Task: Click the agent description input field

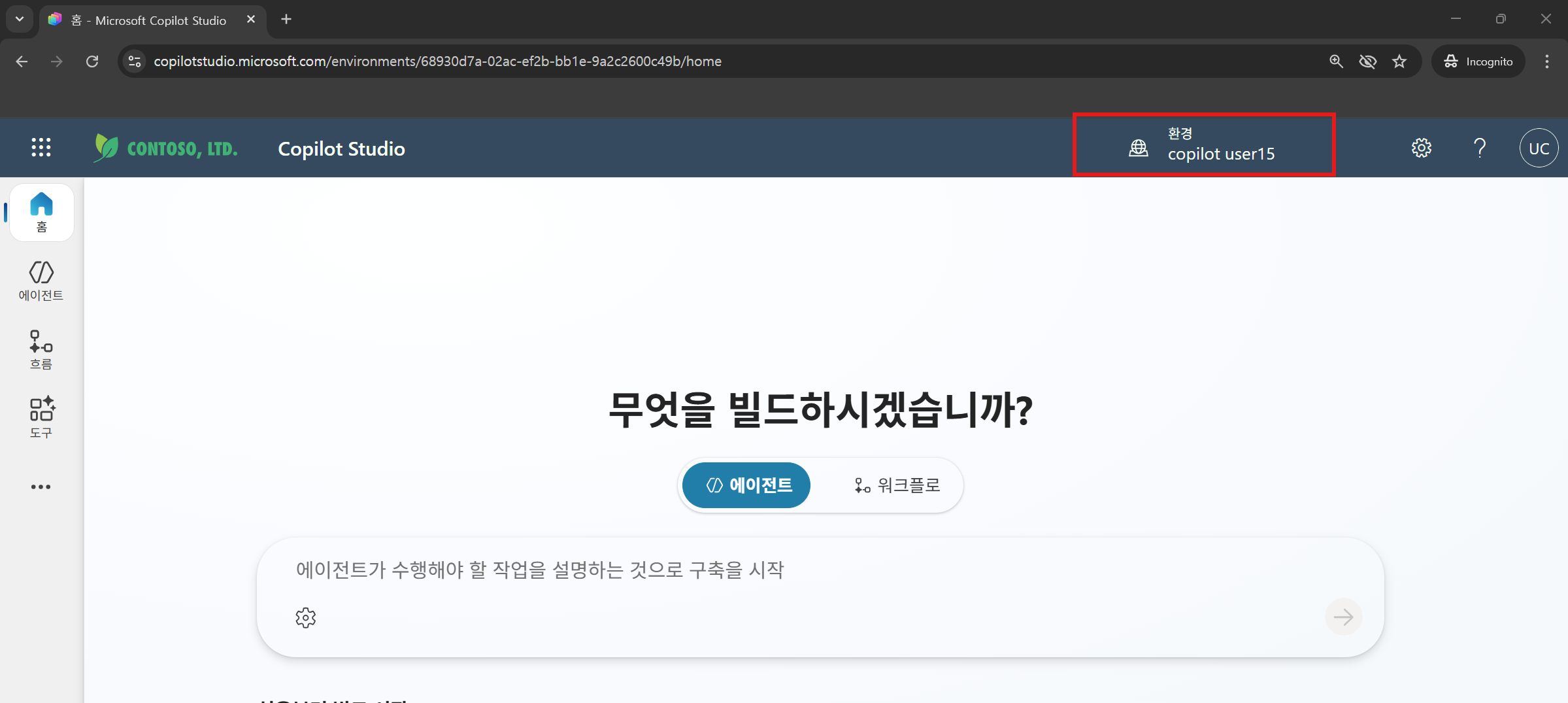Action: click(820, 570)
